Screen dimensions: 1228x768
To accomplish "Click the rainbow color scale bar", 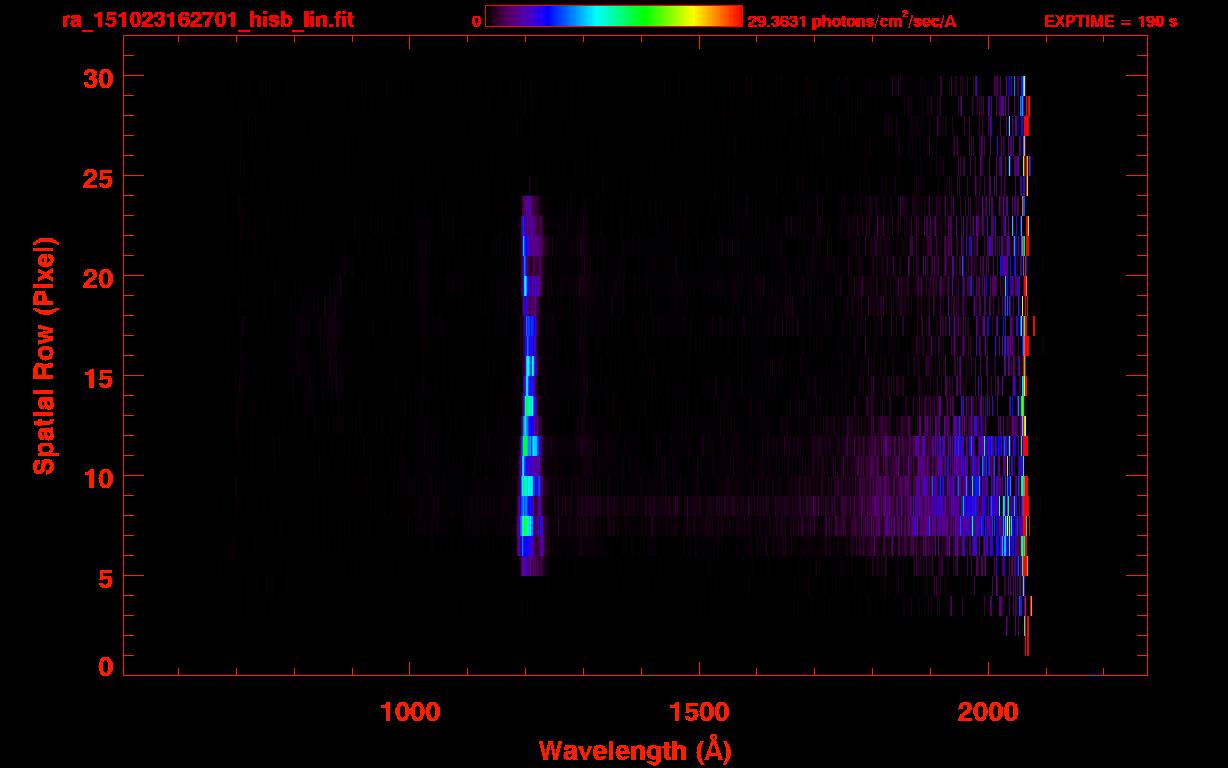I will click(x=614, y=16).
